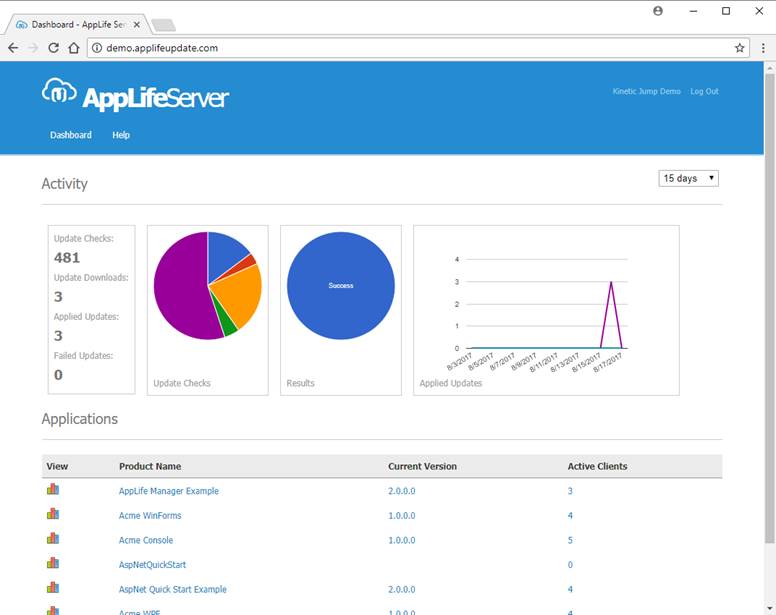The width and height of the screenshot is (776, 615).
Task: Click the address bar URL field
Action: 418,48
